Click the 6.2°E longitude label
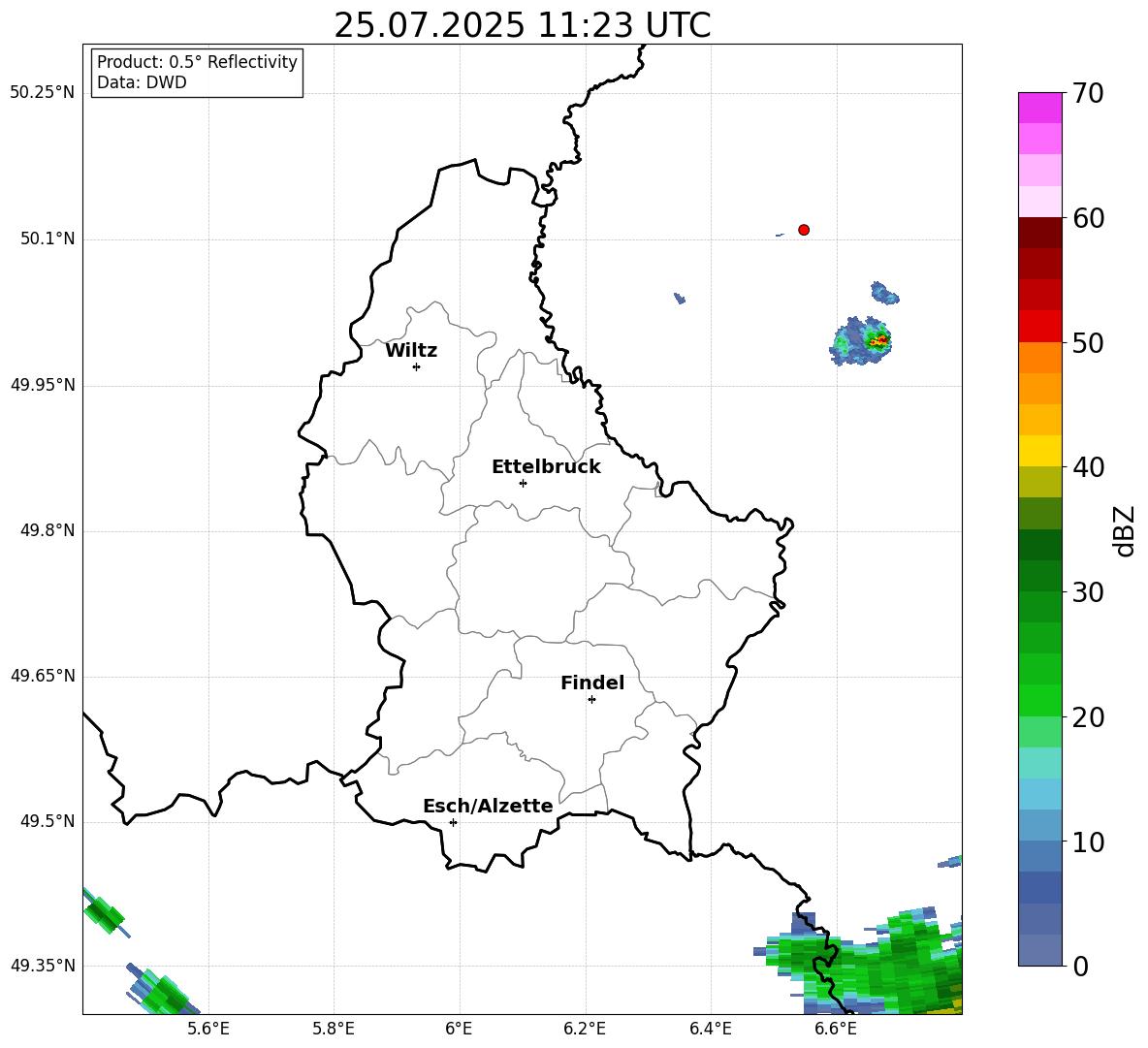The image size is (1148, 1048). tap(585, 1029)
